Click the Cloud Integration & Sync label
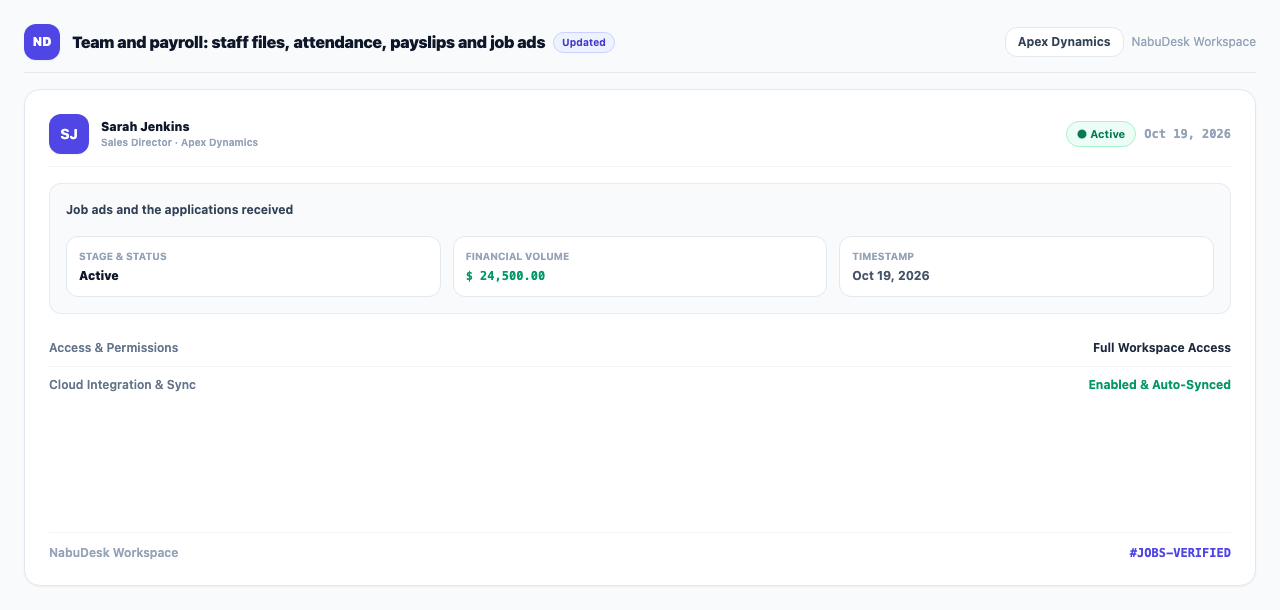This screenshot has height=610, width=1280. click(x=122, y=385)
